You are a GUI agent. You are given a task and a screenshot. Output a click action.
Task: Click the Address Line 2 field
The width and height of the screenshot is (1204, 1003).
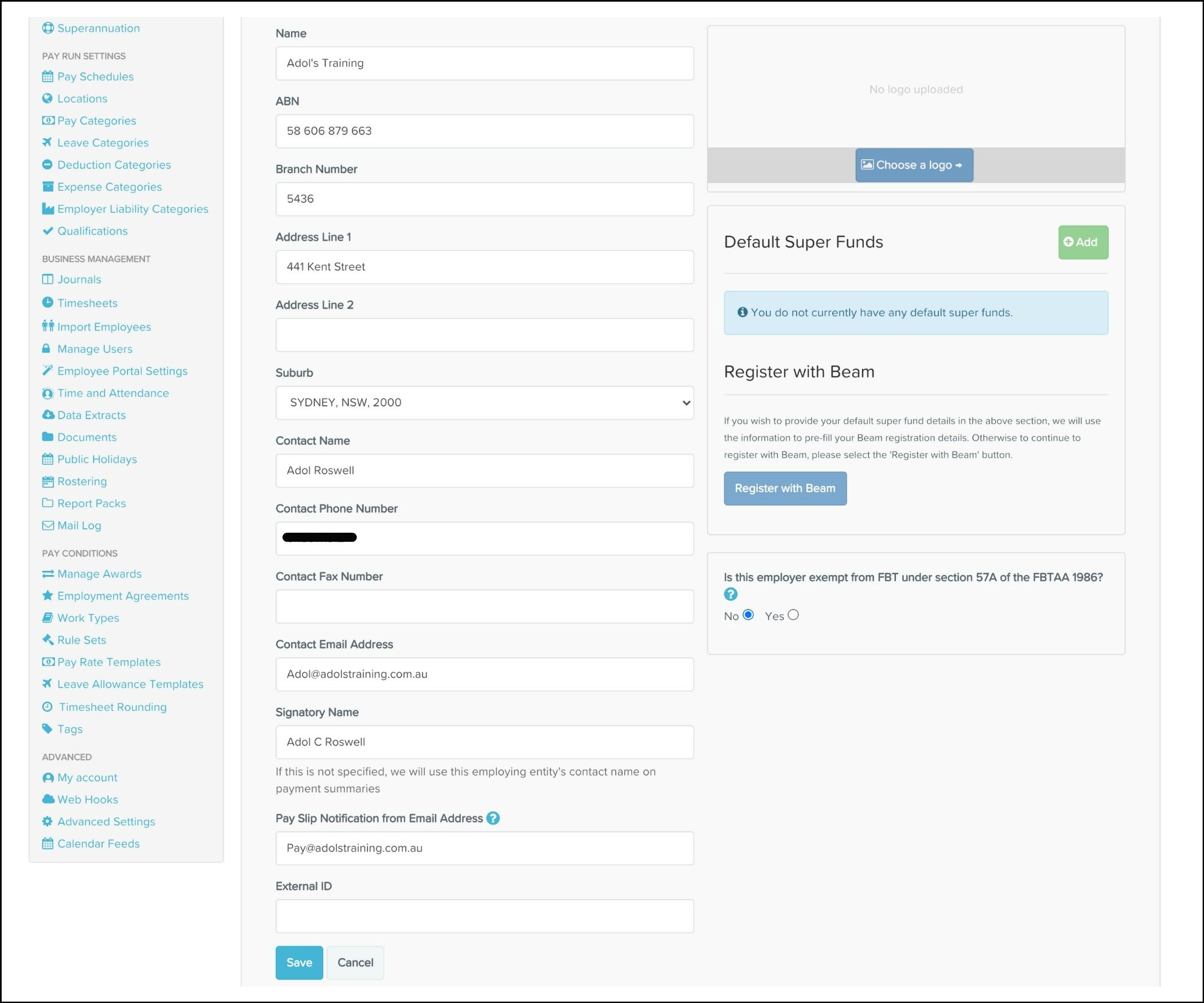(484, 335)
